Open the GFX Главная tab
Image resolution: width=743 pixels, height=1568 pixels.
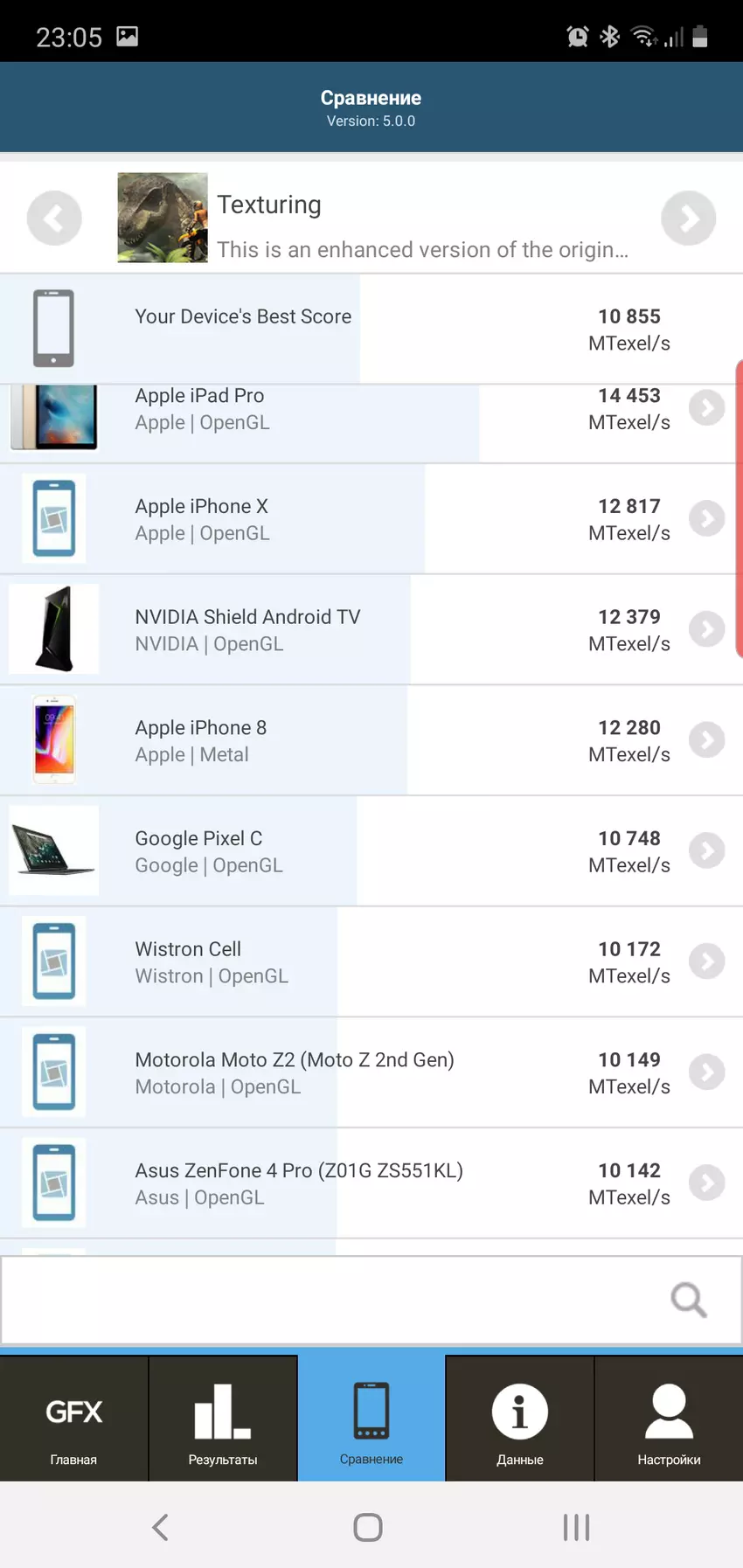pos(74,1419)
